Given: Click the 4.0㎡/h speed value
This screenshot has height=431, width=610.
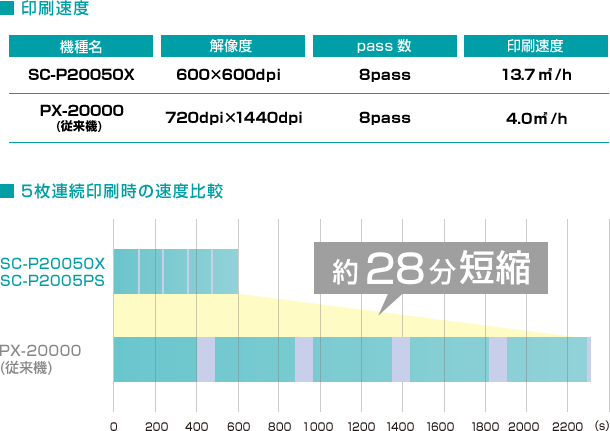Looking at the screenshot, I should [537, 118].
